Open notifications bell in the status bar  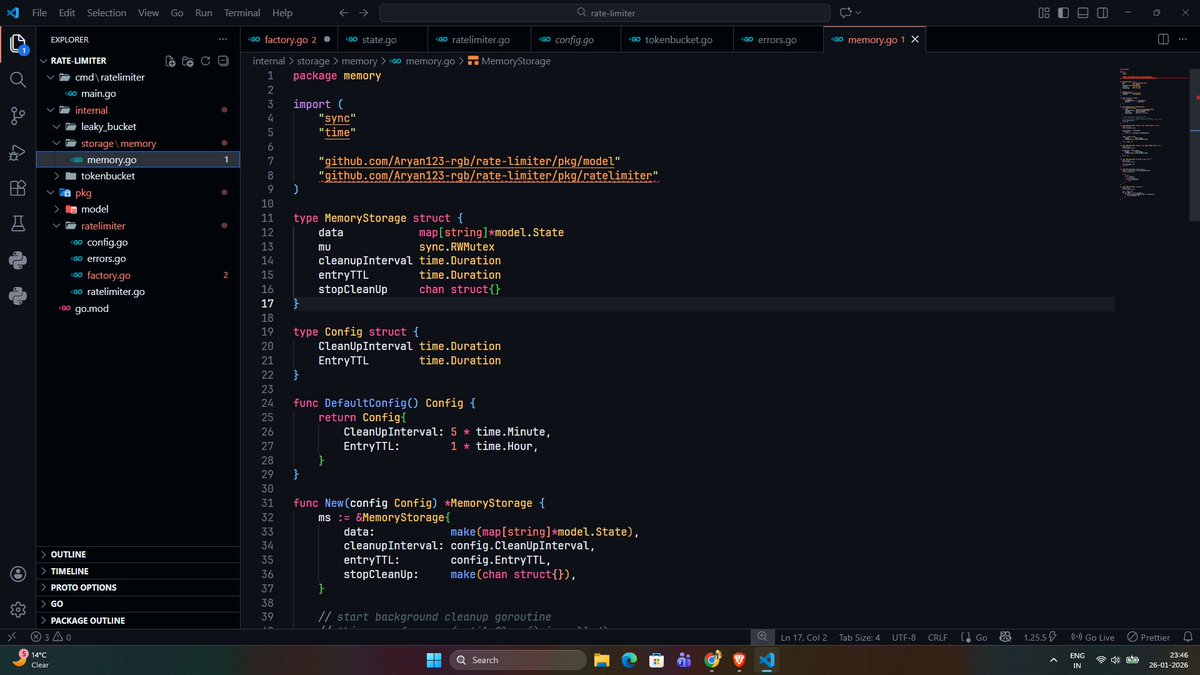[x=1186, y=637]
